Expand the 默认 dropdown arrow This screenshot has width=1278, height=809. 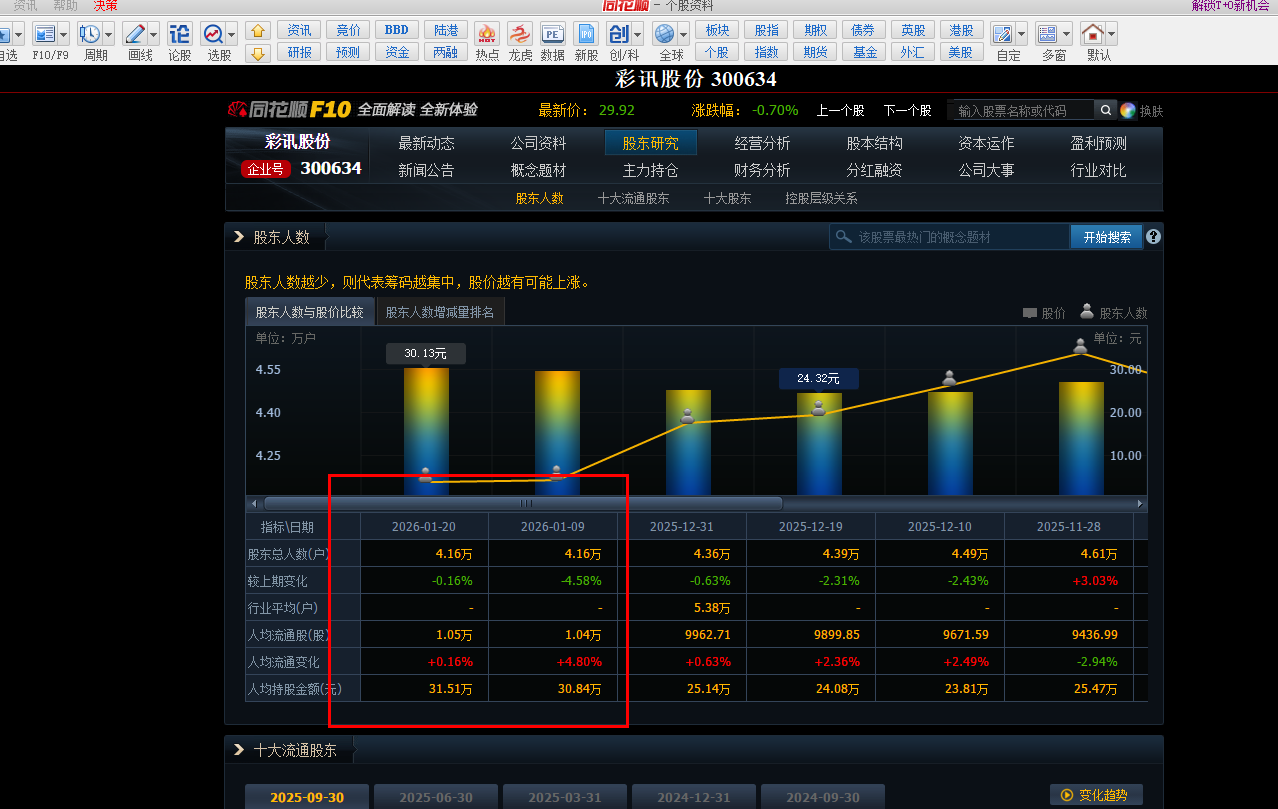[x=1111, y=34]
